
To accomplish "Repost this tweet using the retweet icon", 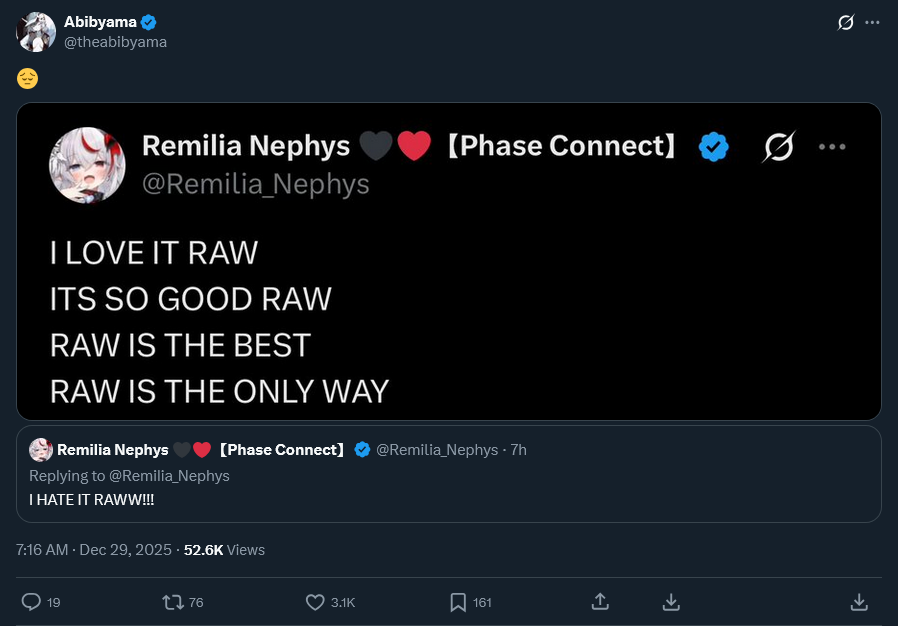I will click(x=173, y=602).
